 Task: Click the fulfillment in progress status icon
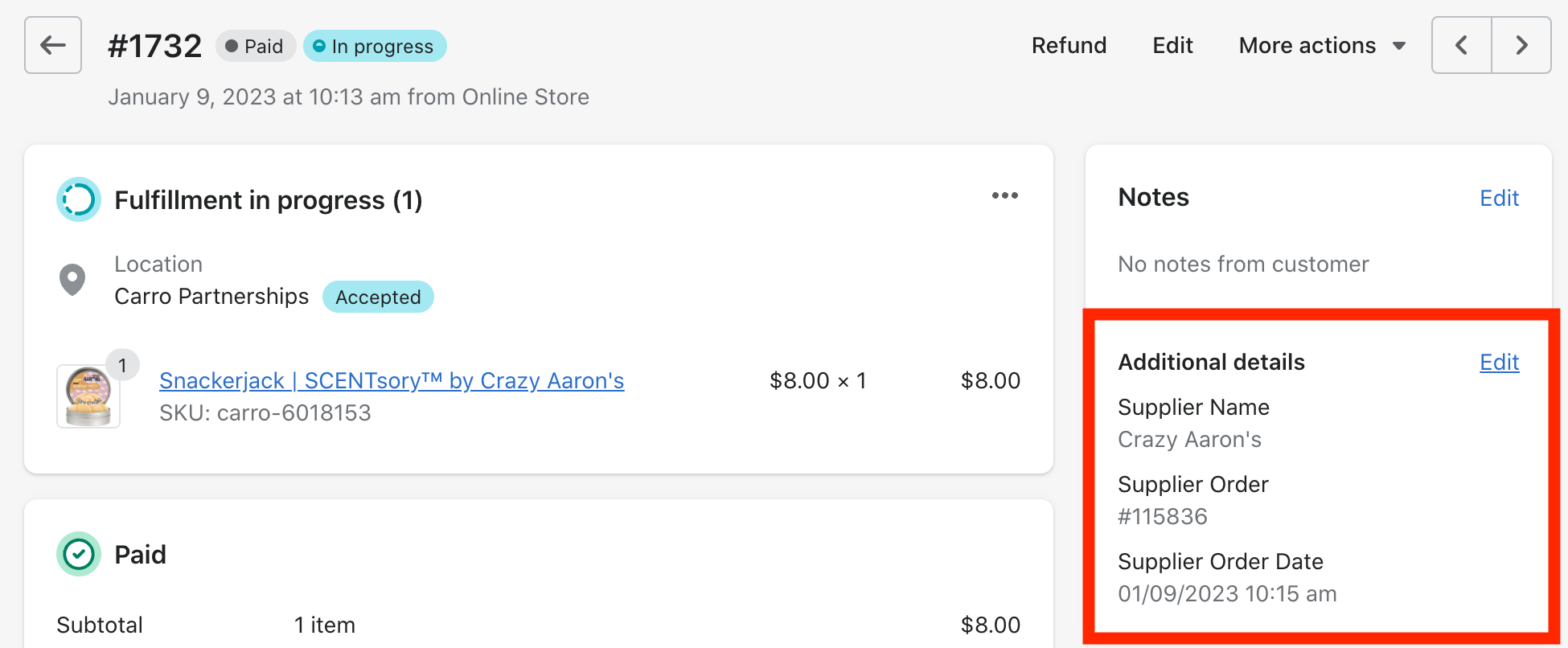(x=78, y=199)
